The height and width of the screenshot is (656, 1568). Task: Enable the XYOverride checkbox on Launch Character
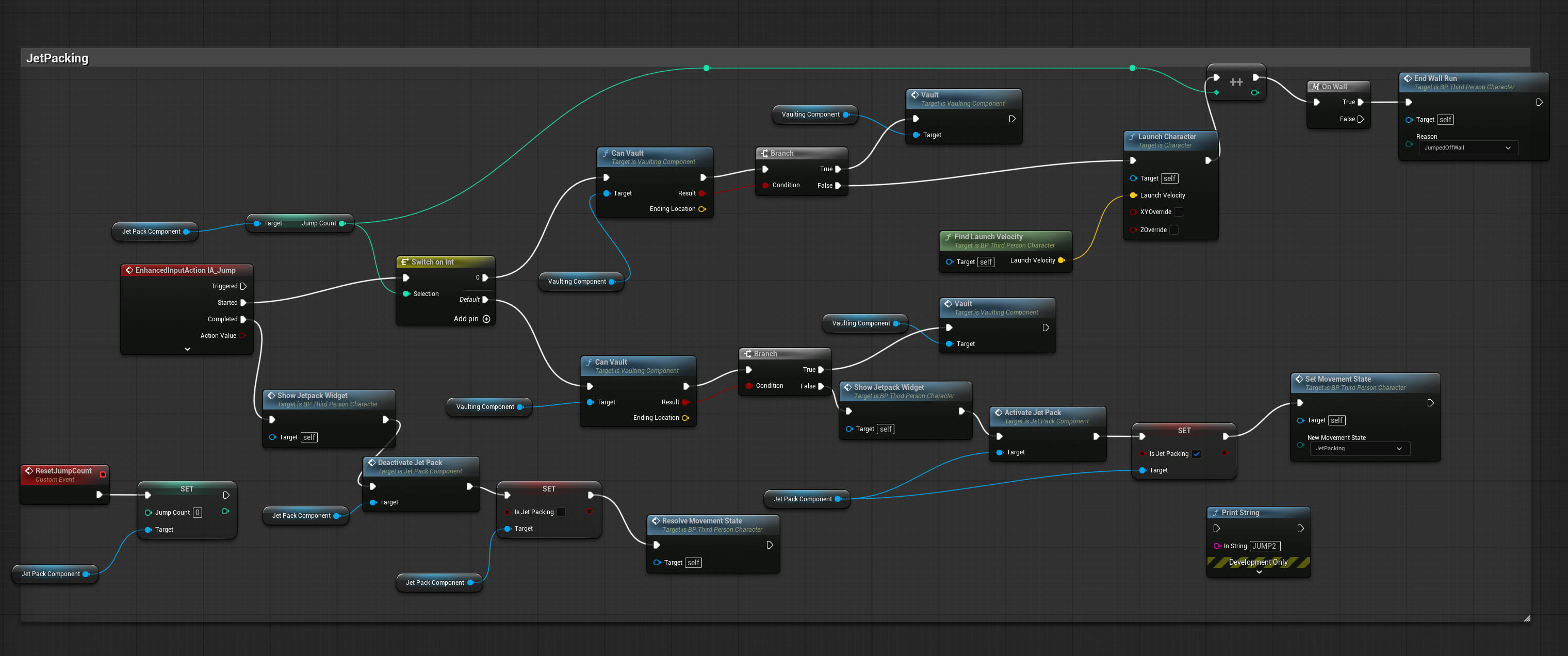pos(1180,212)
